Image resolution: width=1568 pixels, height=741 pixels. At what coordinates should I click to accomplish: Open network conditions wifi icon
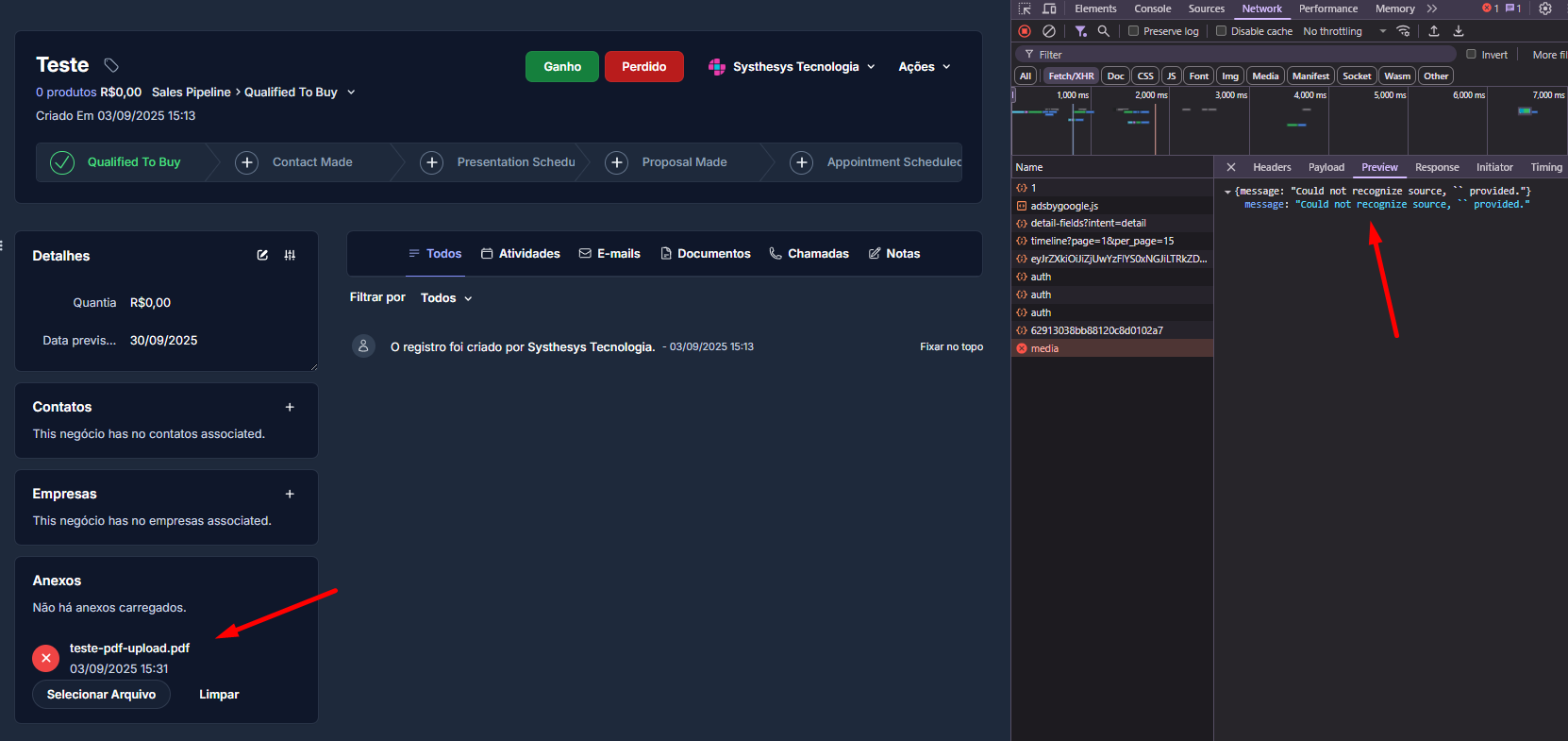(1403, 31)
